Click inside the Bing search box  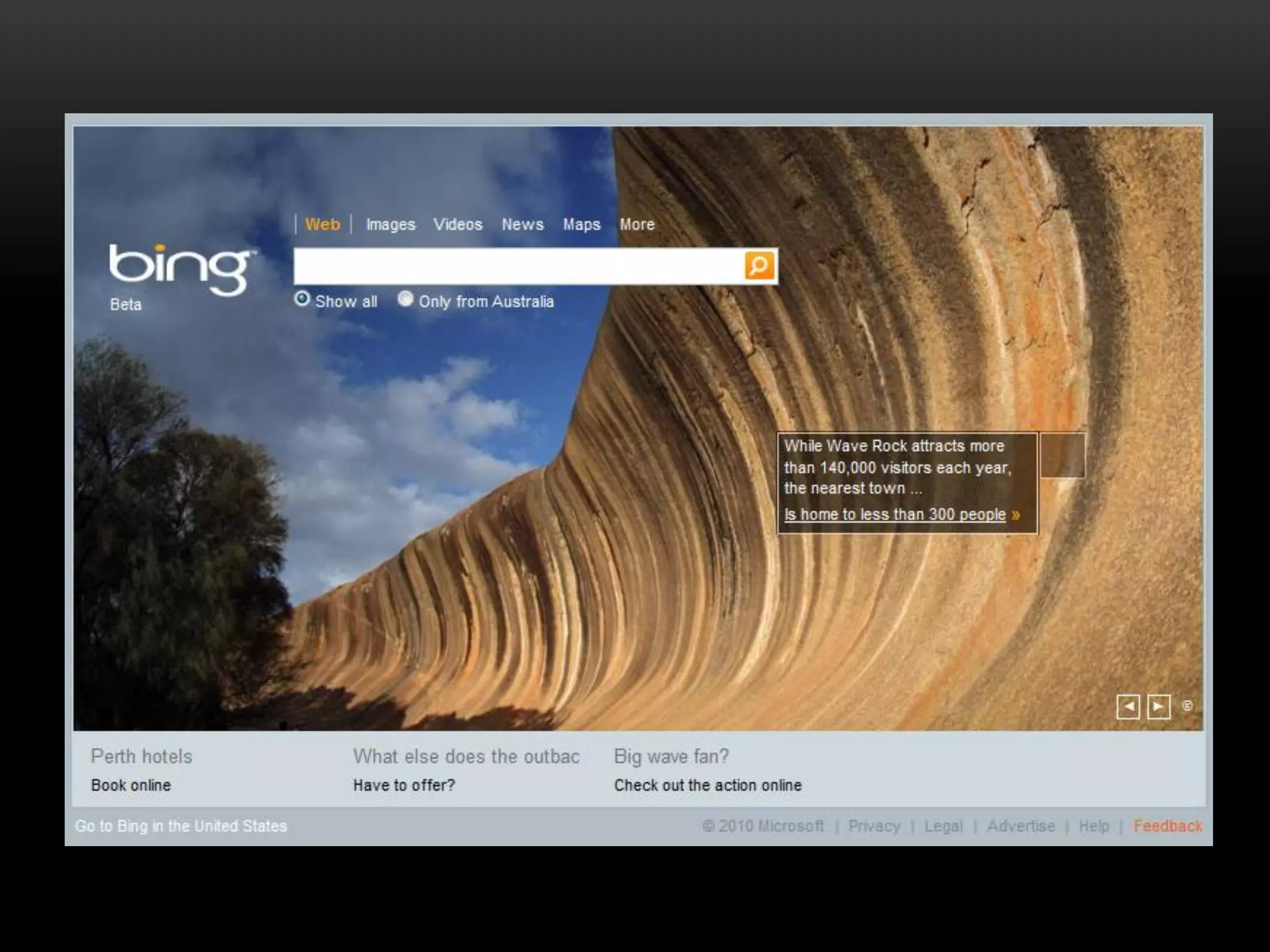click(x=518, y=267)
